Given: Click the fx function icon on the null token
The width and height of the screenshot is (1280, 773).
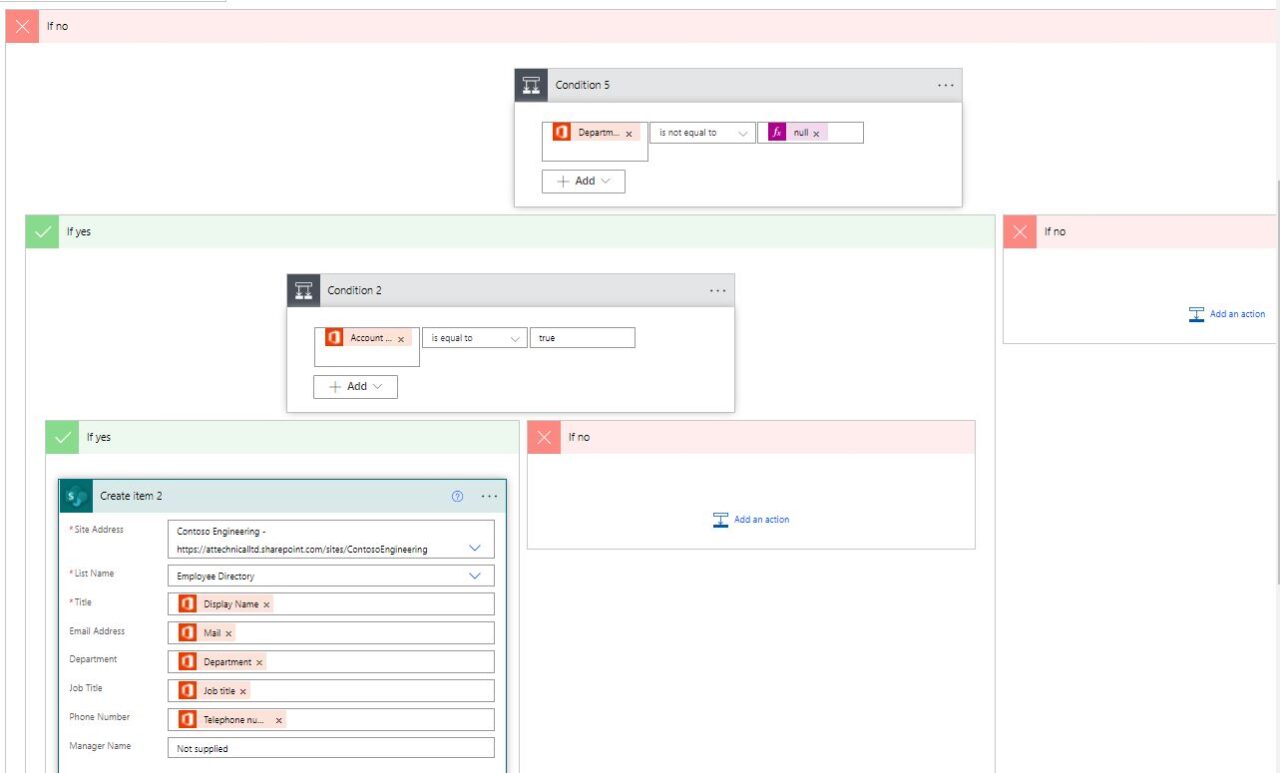Looking at the screenshot, I should pyautogui.click(x=775, y=131).
